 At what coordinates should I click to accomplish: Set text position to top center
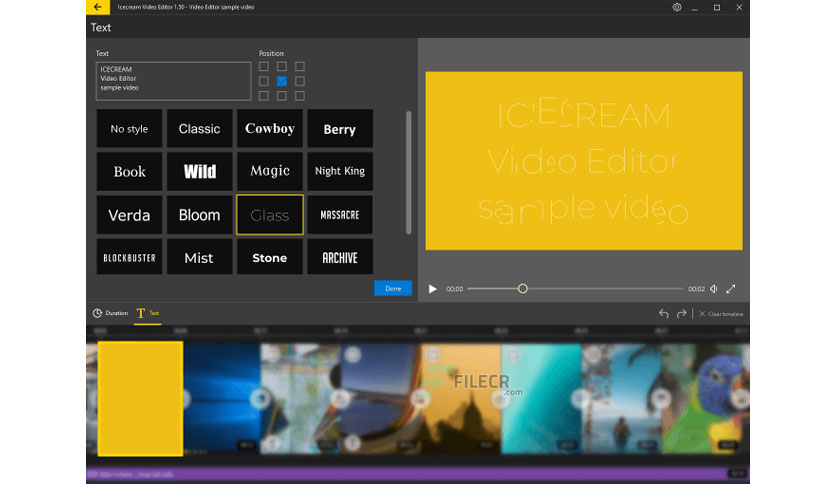pyautogui.click(x=282, y=67)
